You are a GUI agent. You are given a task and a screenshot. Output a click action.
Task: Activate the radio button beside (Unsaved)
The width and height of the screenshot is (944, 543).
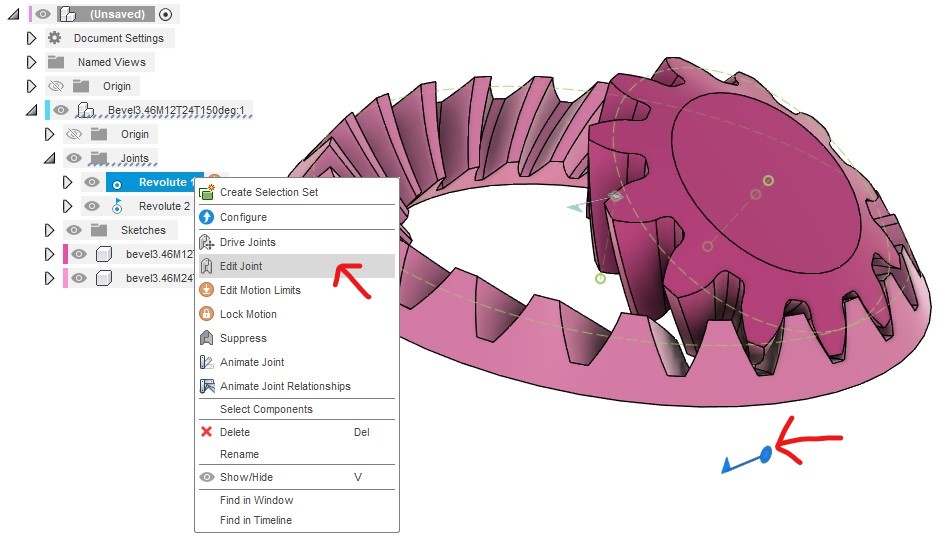pyautogui.click(x=165, y=14)
